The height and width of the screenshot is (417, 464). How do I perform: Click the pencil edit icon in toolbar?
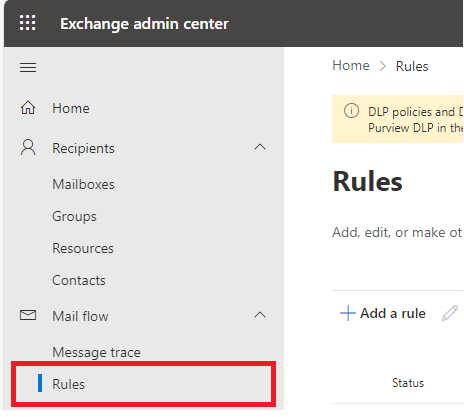(x=450, y=313)
